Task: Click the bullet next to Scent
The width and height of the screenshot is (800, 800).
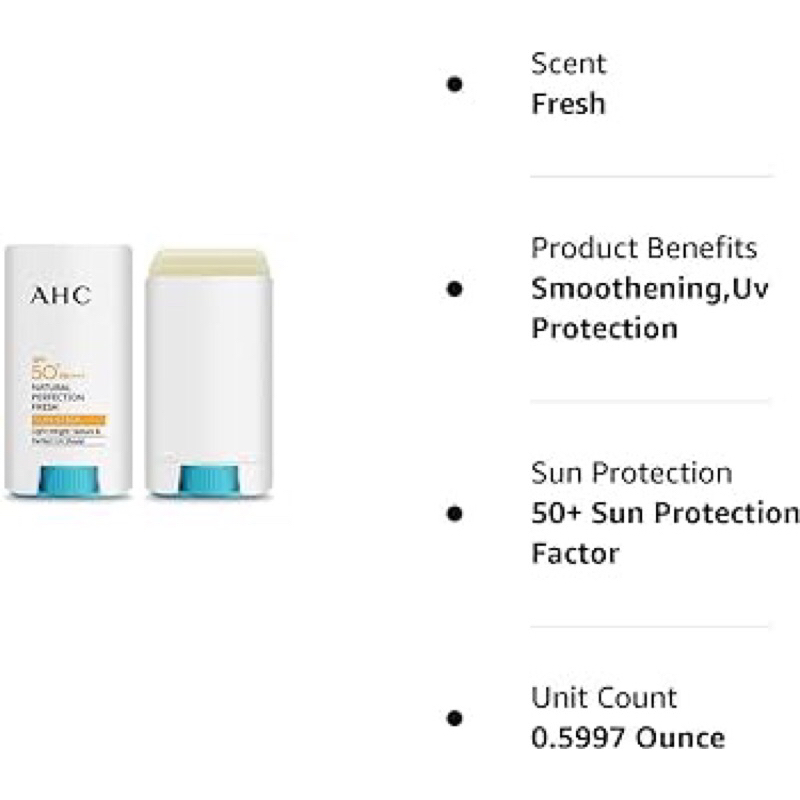Action: (x=454, y=84)
